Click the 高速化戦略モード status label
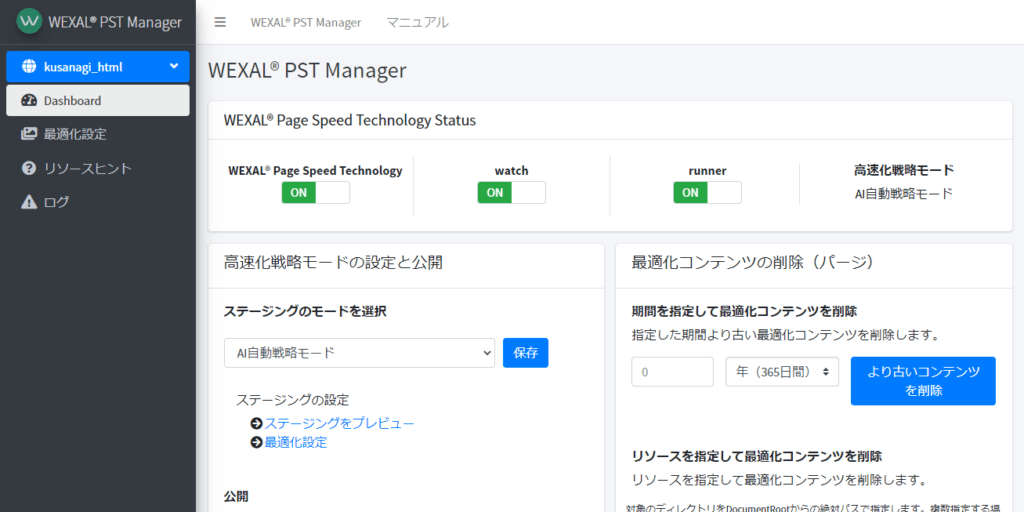1024x512 pixels. tap(904, 170)
